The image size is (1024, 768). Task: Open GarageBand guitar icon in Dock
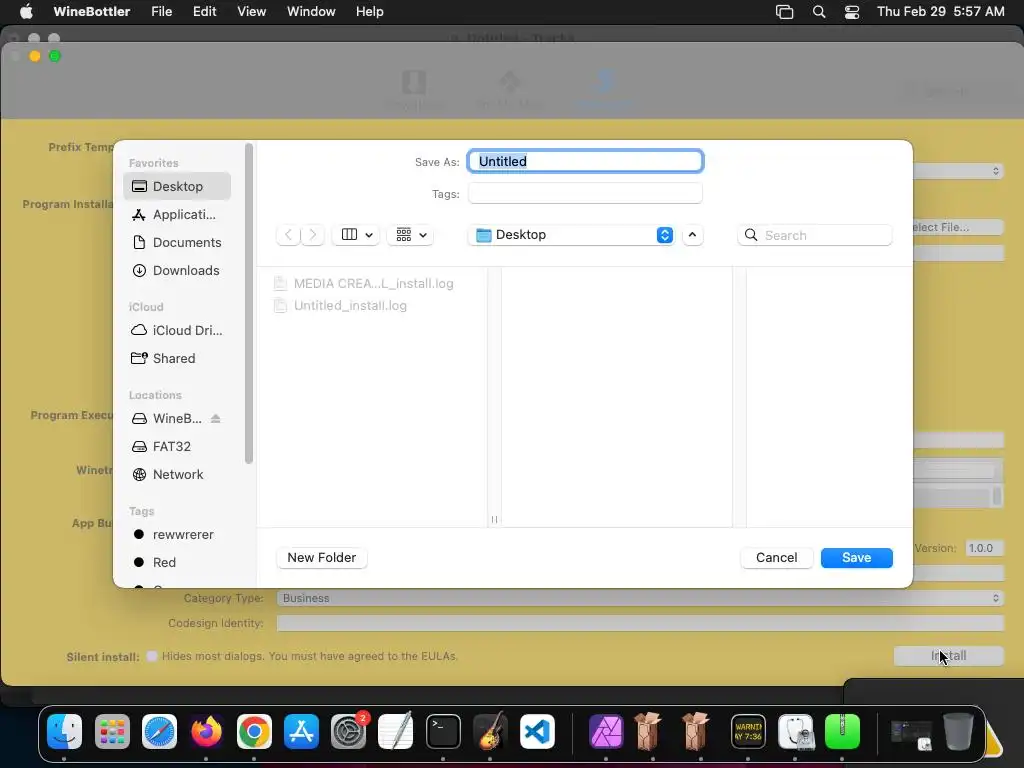[x=490, y=731]
